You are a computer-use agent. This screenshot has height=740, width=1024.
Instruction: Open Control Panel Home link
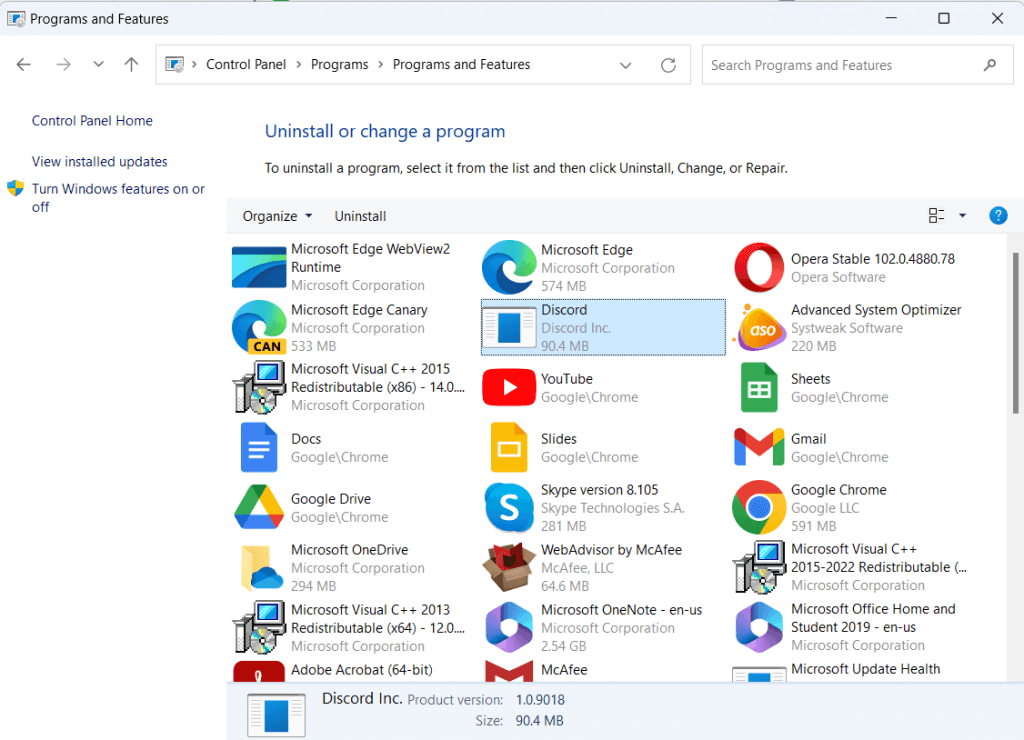(92, 121)
